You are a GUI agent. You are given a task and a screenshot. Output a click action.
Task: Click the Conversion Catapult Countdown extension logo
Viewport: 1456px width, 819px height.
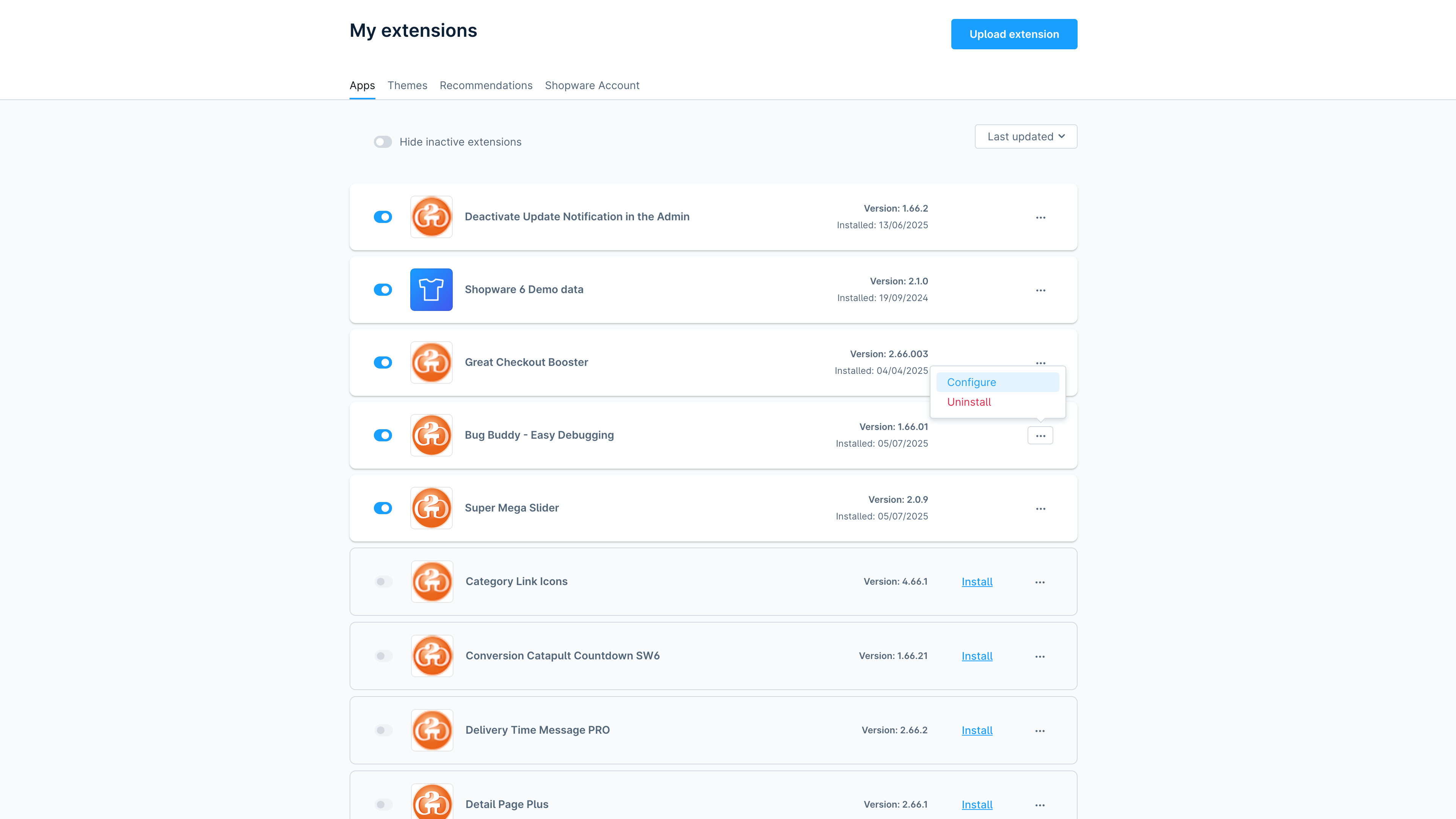point(432,656)
